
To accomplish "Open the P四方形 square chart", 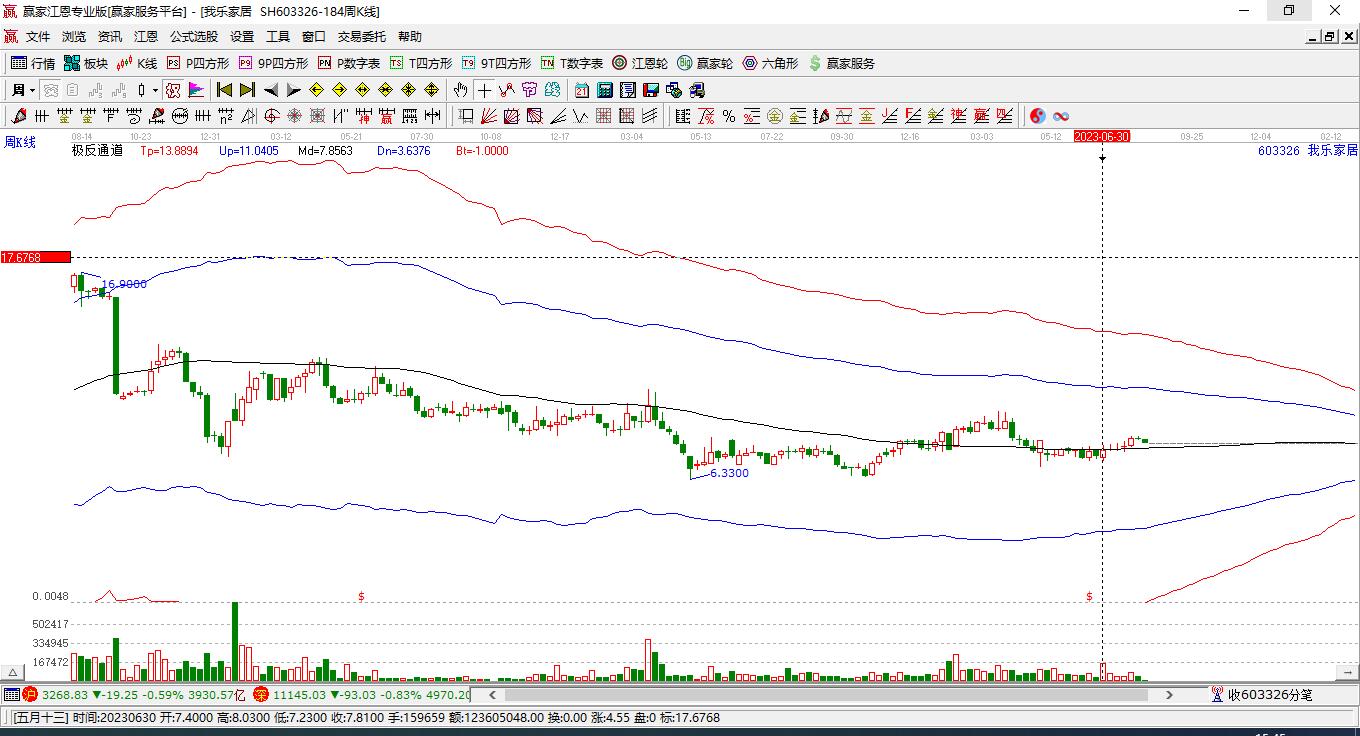I will (x=198, y=63).
